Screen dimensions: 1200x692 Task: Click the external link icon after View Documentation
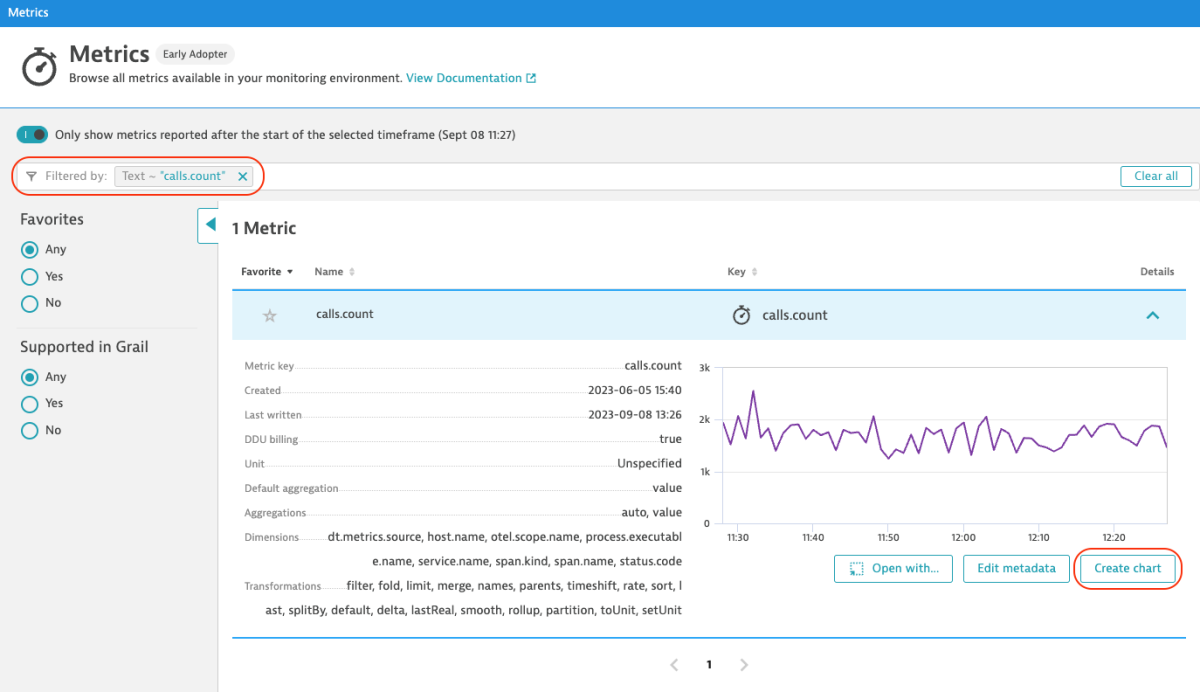point(533,77)
